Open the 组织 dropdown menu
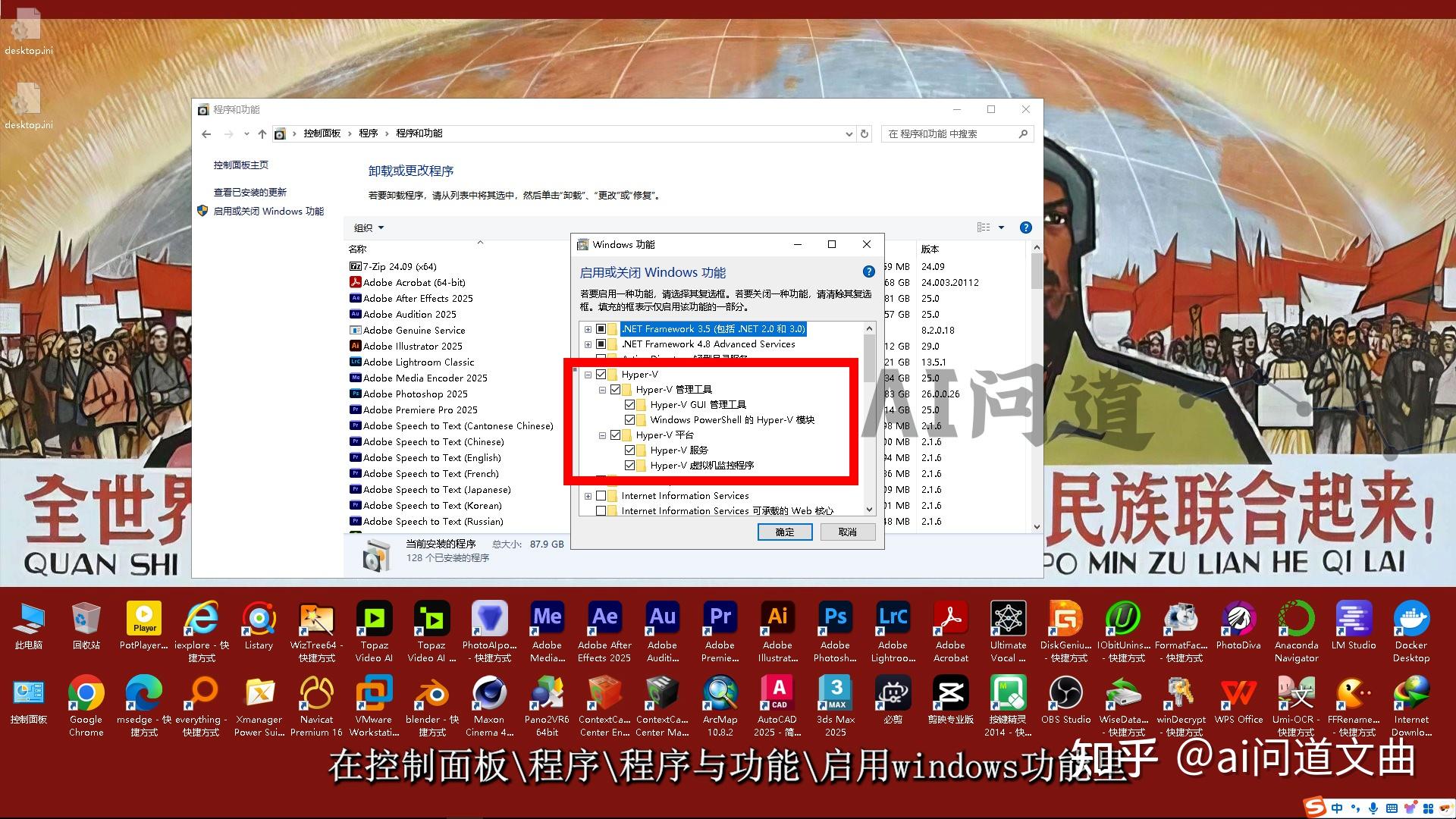Screen dimensions: 1456x819 (368, 227)
